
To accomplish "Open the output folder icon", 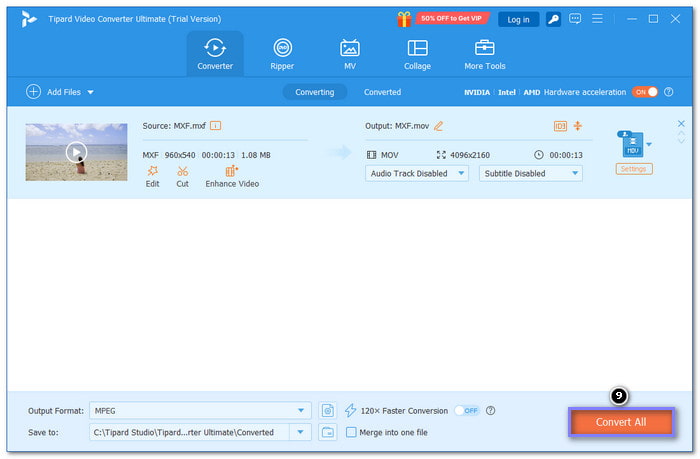I will point(328,432).
